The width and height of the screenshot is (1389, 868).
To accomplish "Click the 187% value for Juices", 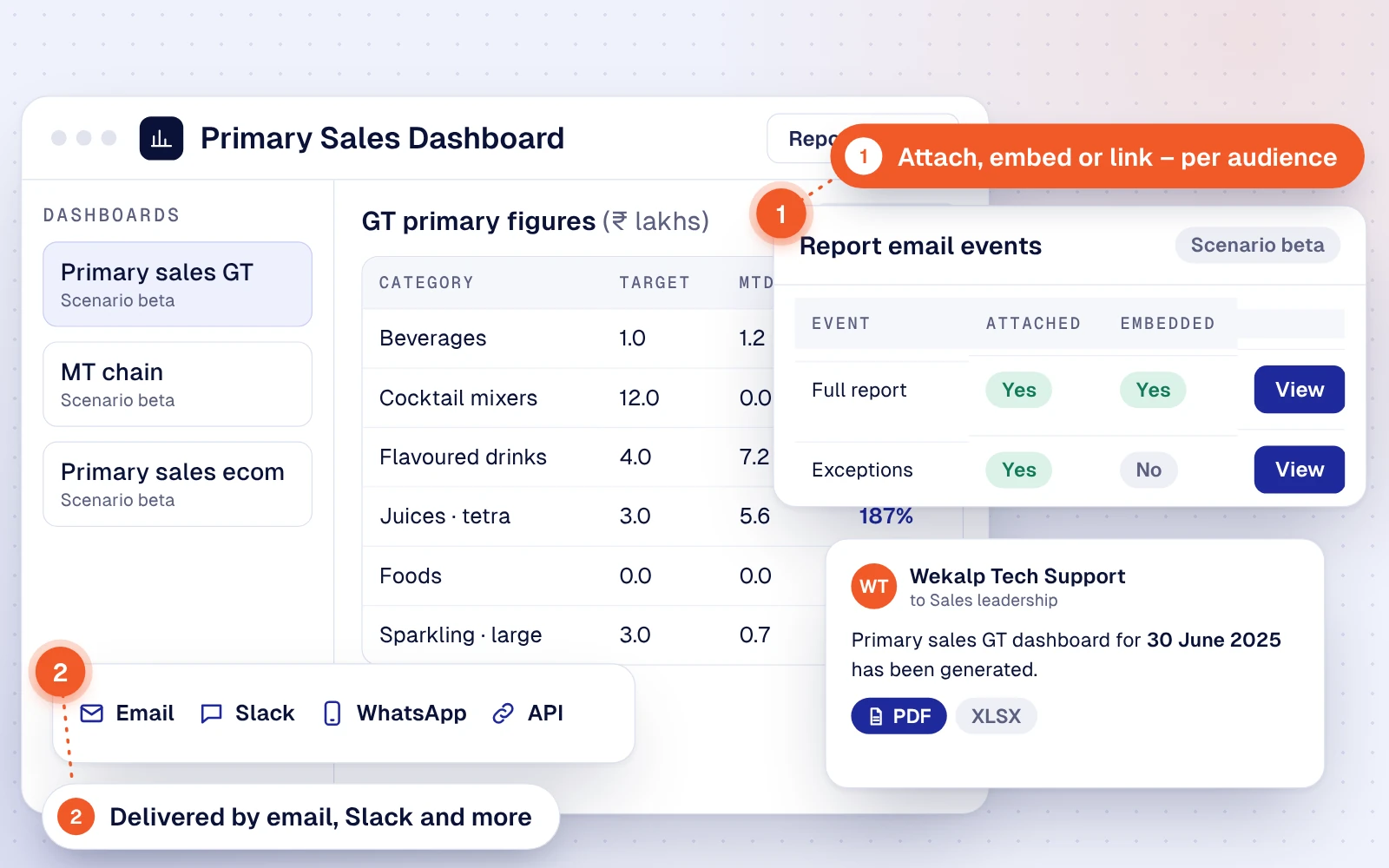I will click(x=885, y=516).
